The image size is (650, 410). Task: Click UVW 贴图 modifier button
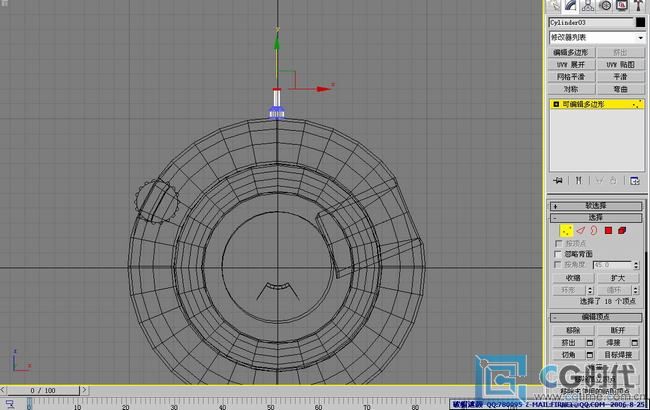pos(621,65)
